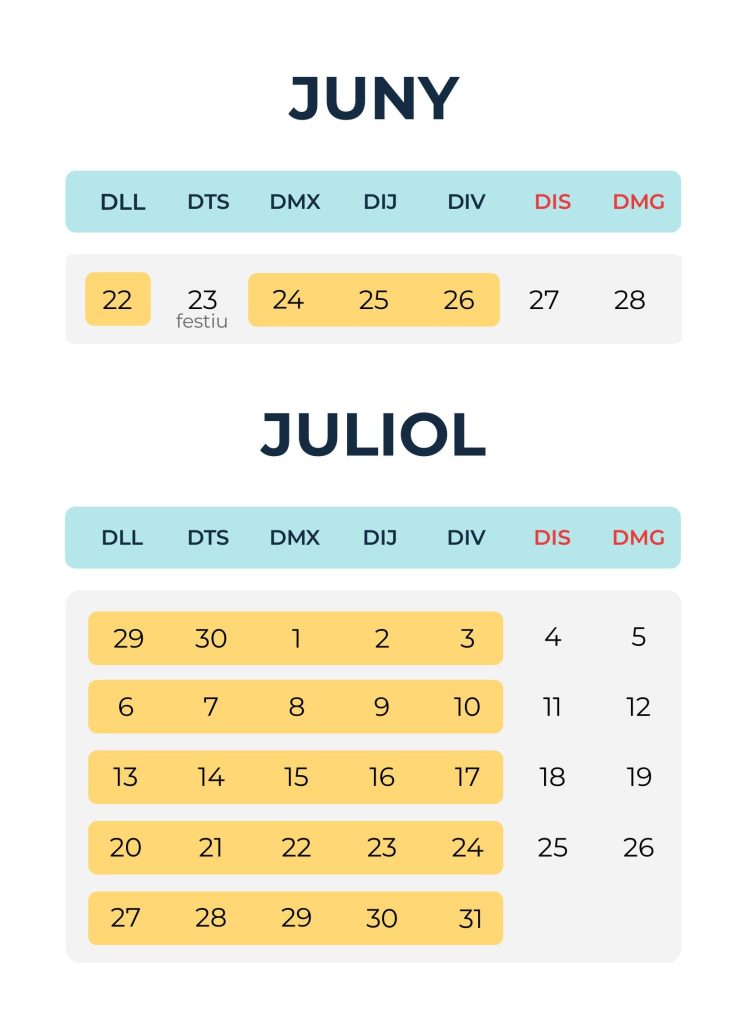Click the red DIS header under JULIOL
The width and height of the screenshot is (746, 1024).
pyautogui.click(x=552, y=538)
